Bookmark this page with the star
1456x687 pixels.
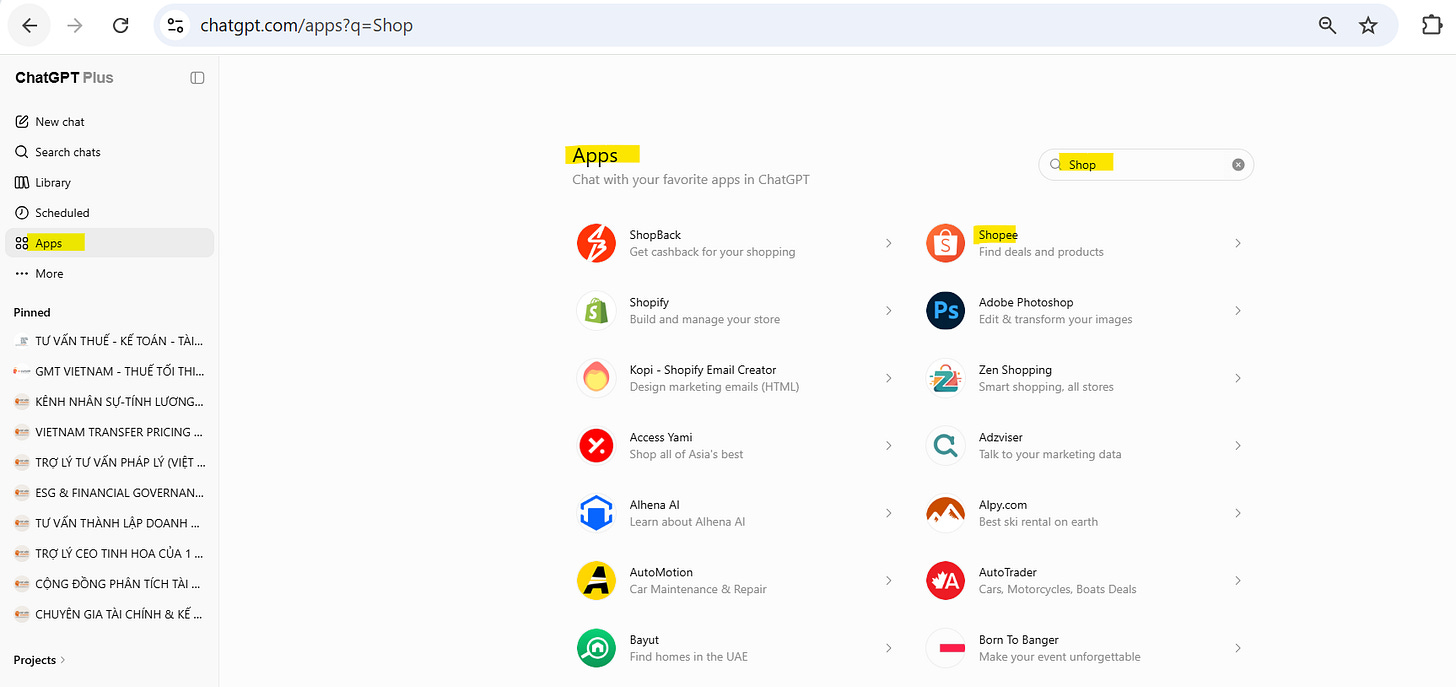pyautogui.click(x=1368, y=26)
